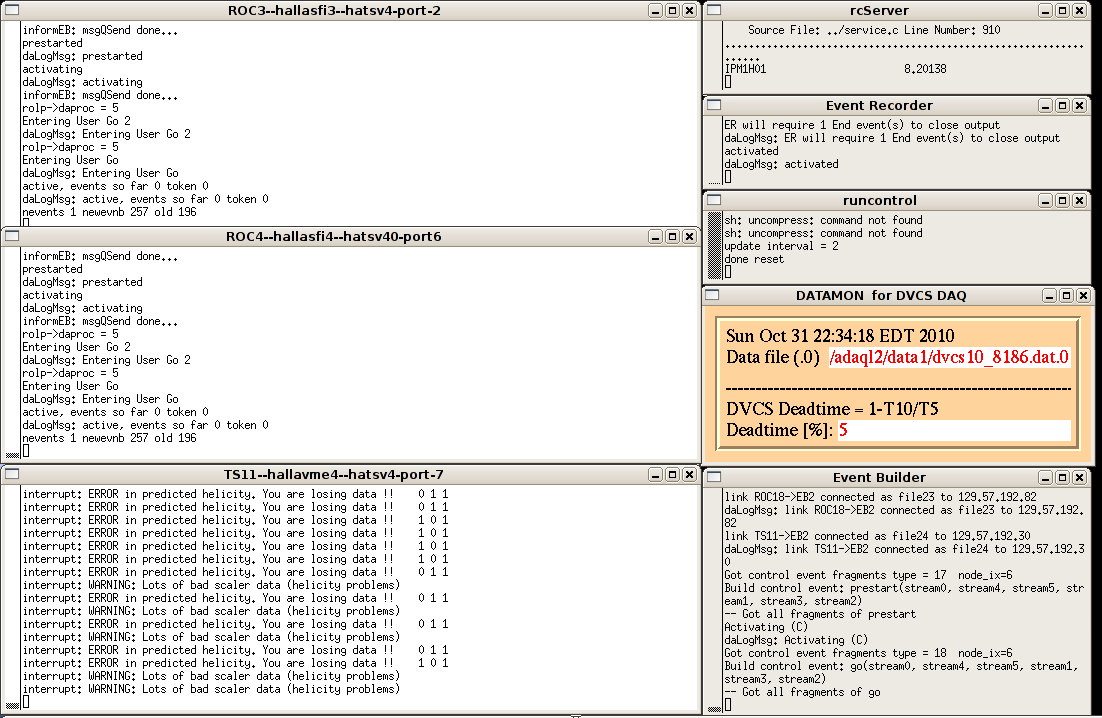The width and height of the screenshot is (1102, 718).
Task: Select the Event Recorder window title
Action: tap(879, 105)
